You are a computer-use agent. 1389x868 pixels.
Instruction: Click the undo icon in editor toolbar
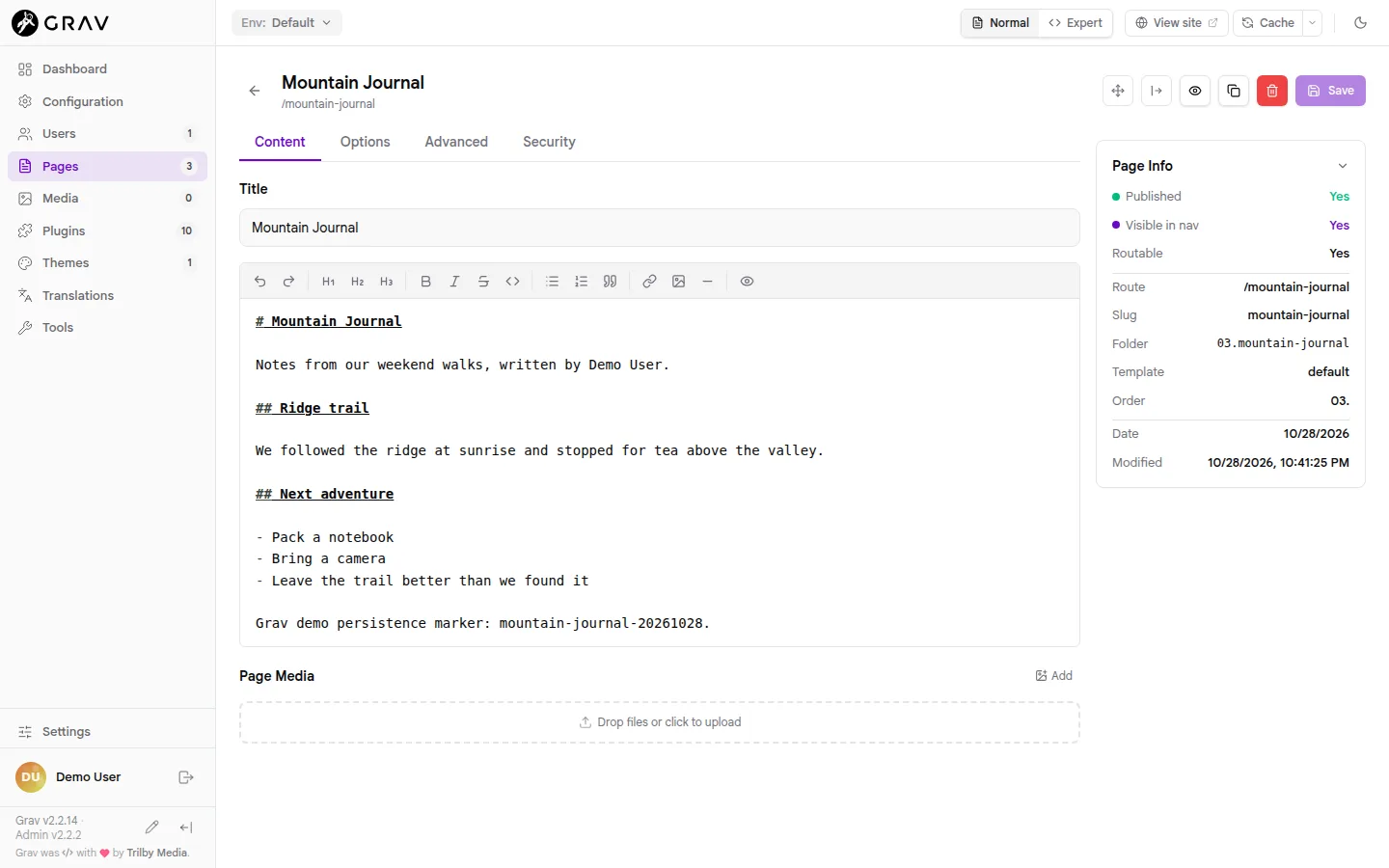259,282
